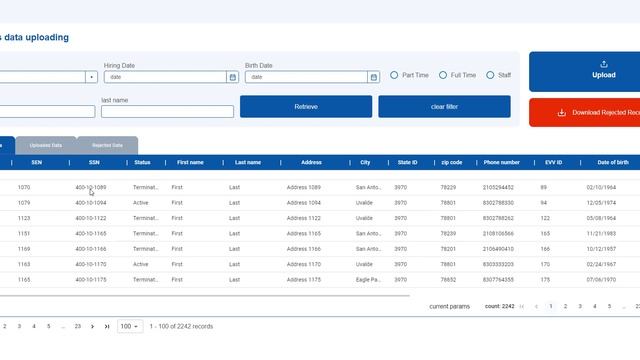Click the Download Rejected Records button
The height and width of the screenshot is (360, 640).
click(x=584, y=113)
